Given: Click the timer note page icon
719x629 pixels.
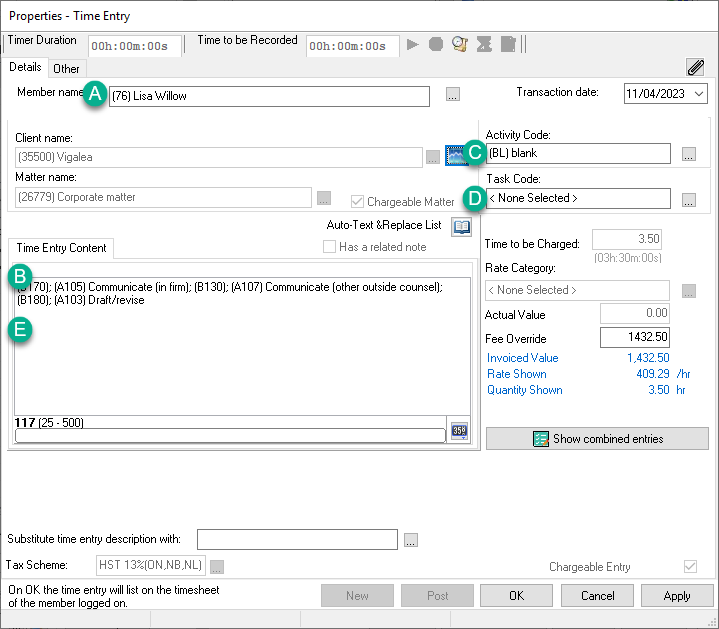Looking at the screenshot, I should tap(508, 44).
